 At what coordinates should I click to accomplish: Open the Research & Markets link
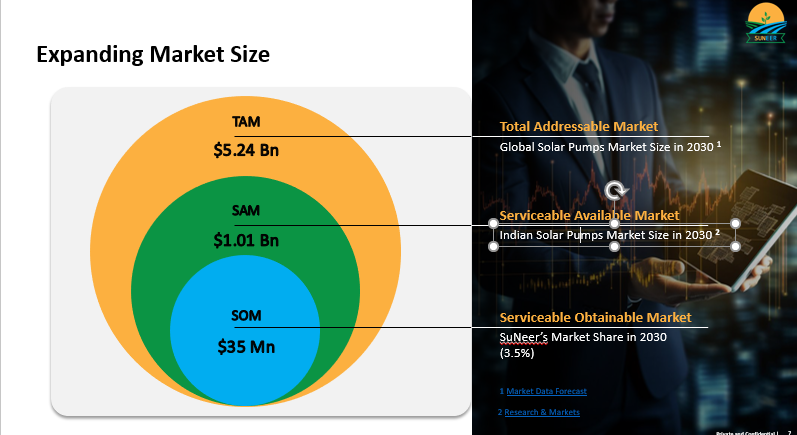coord(543,412)
